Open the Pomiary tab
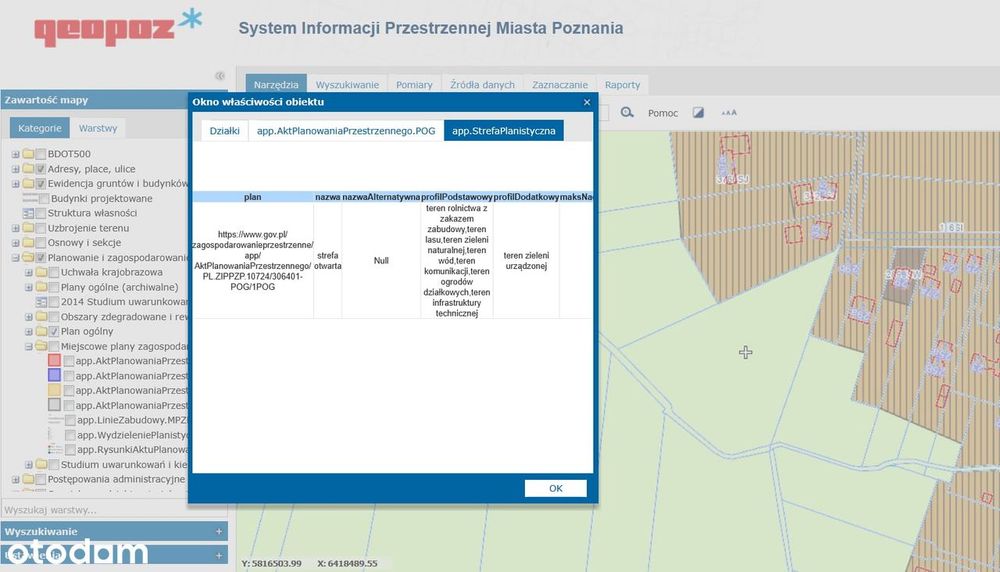Viewport: 1000px width, 572px height. click(x=414, y=84)
